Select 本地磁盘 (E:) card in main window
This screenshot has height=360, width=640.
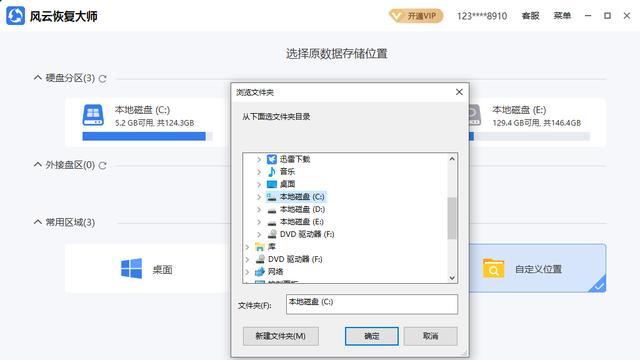(537, 122)
